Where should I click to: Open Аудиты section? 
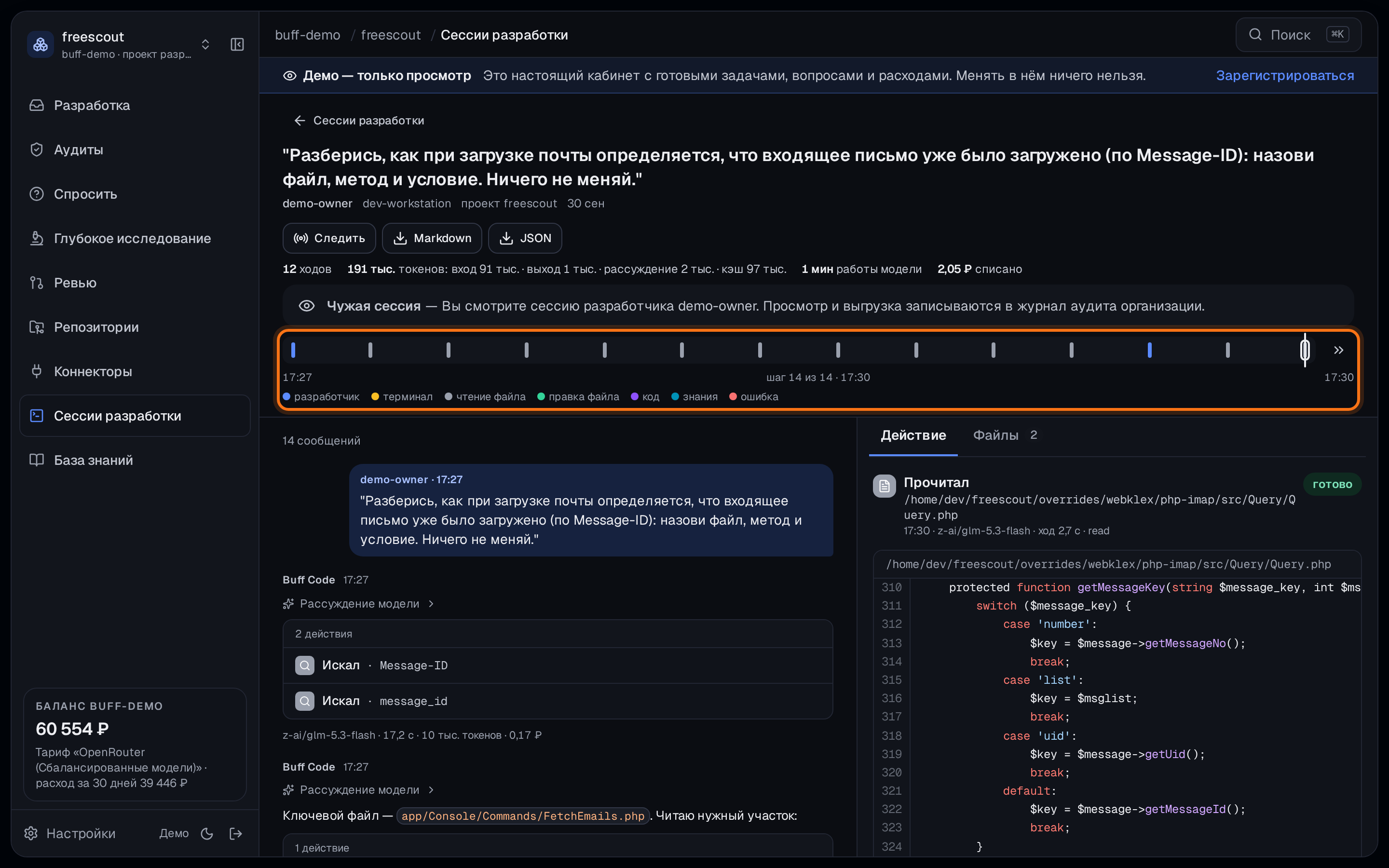click(135, 149)
